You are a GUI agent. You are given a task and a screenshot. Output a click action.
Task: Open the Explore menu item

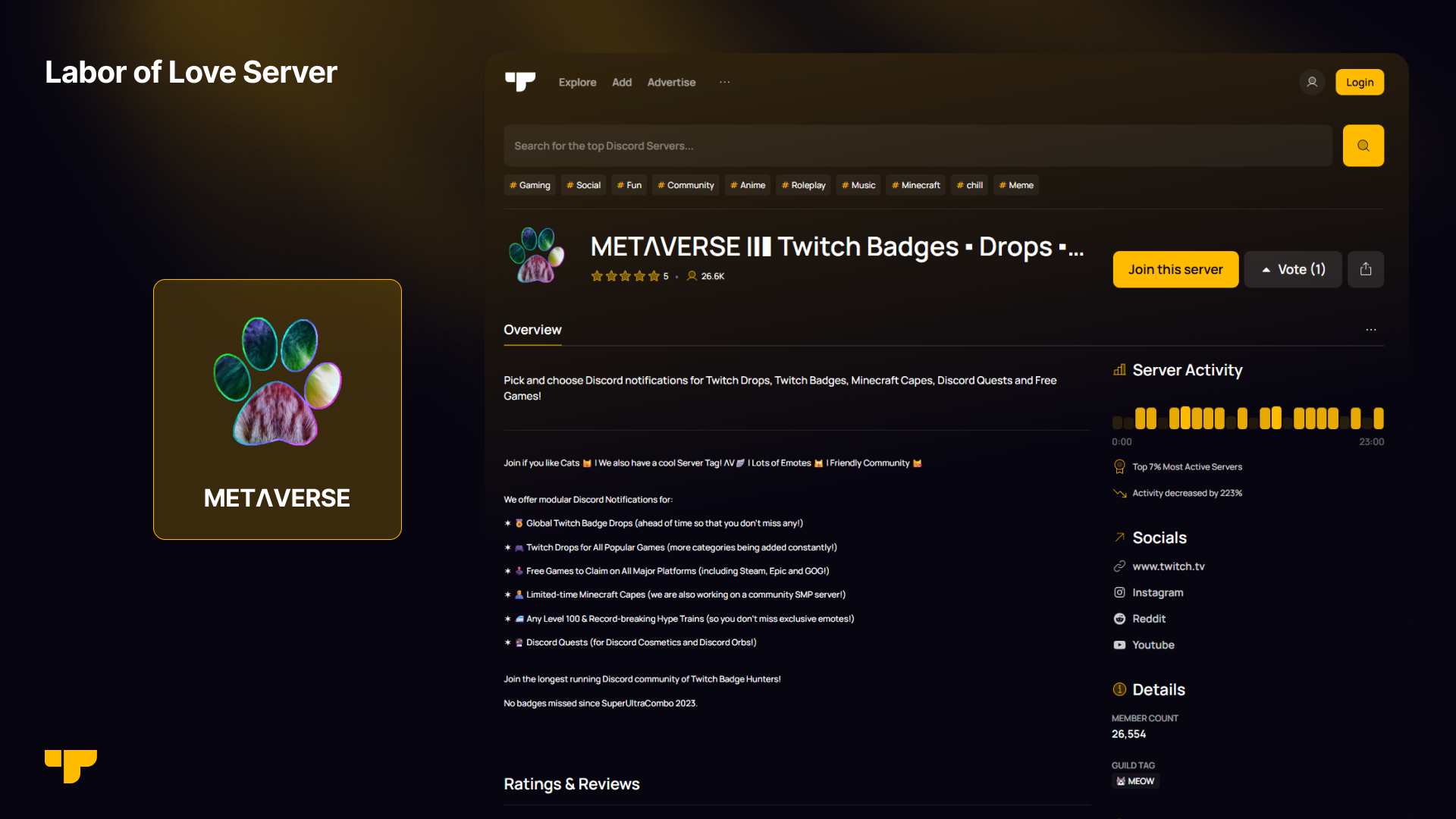tap(577, 82)
